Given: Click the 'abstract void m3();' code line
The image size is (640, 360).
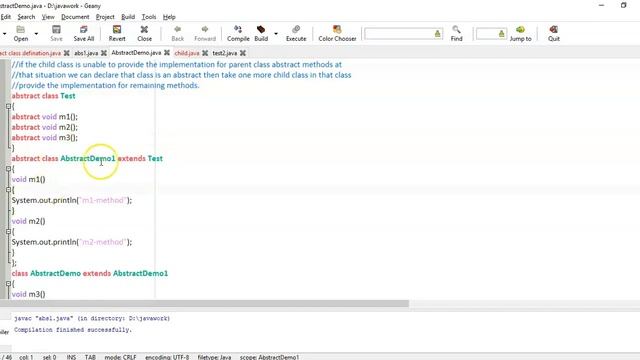Looking at the screenshot, I should 44,138.
